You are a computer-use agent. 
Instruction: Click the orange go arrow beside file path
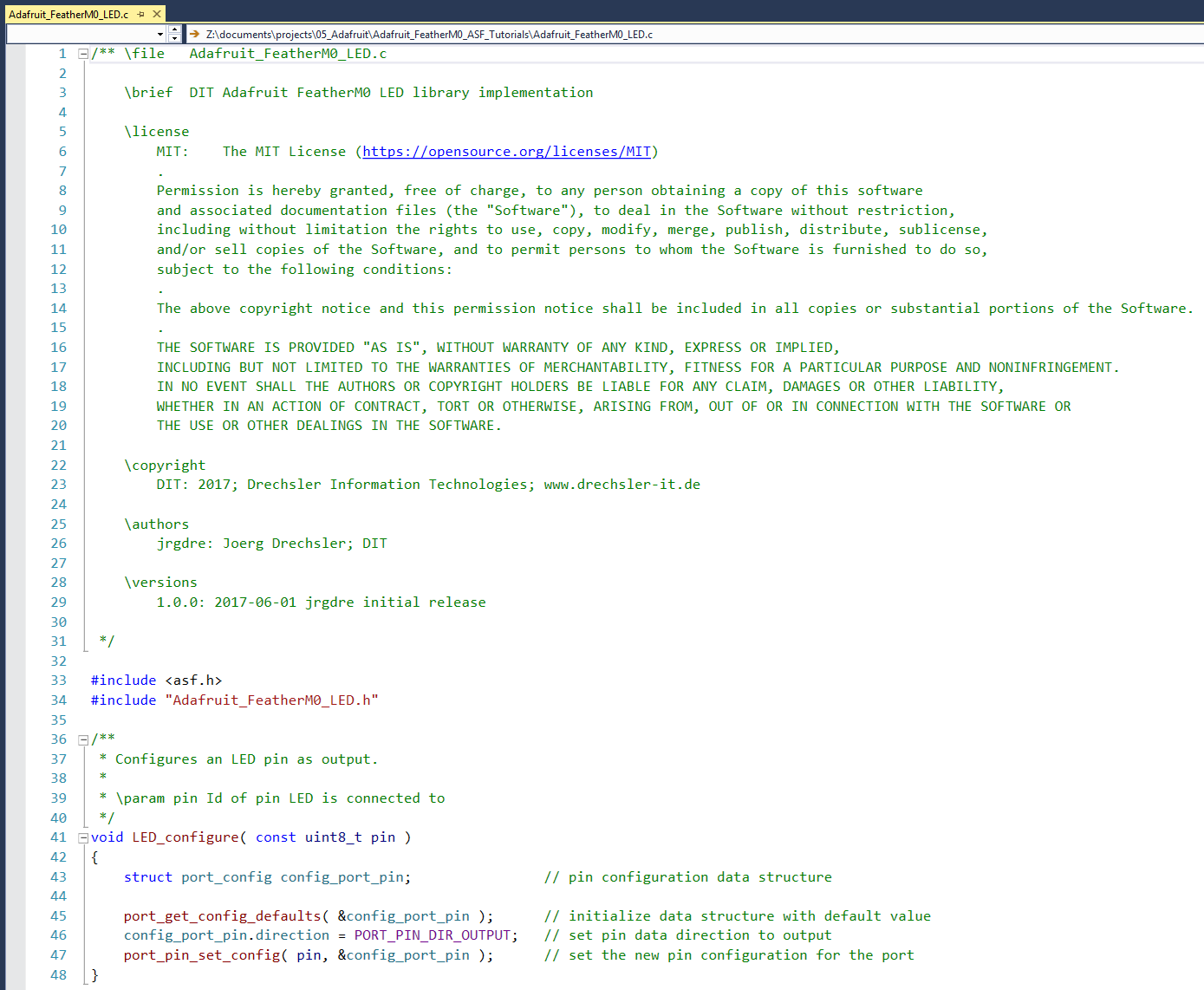coord(195,35)
